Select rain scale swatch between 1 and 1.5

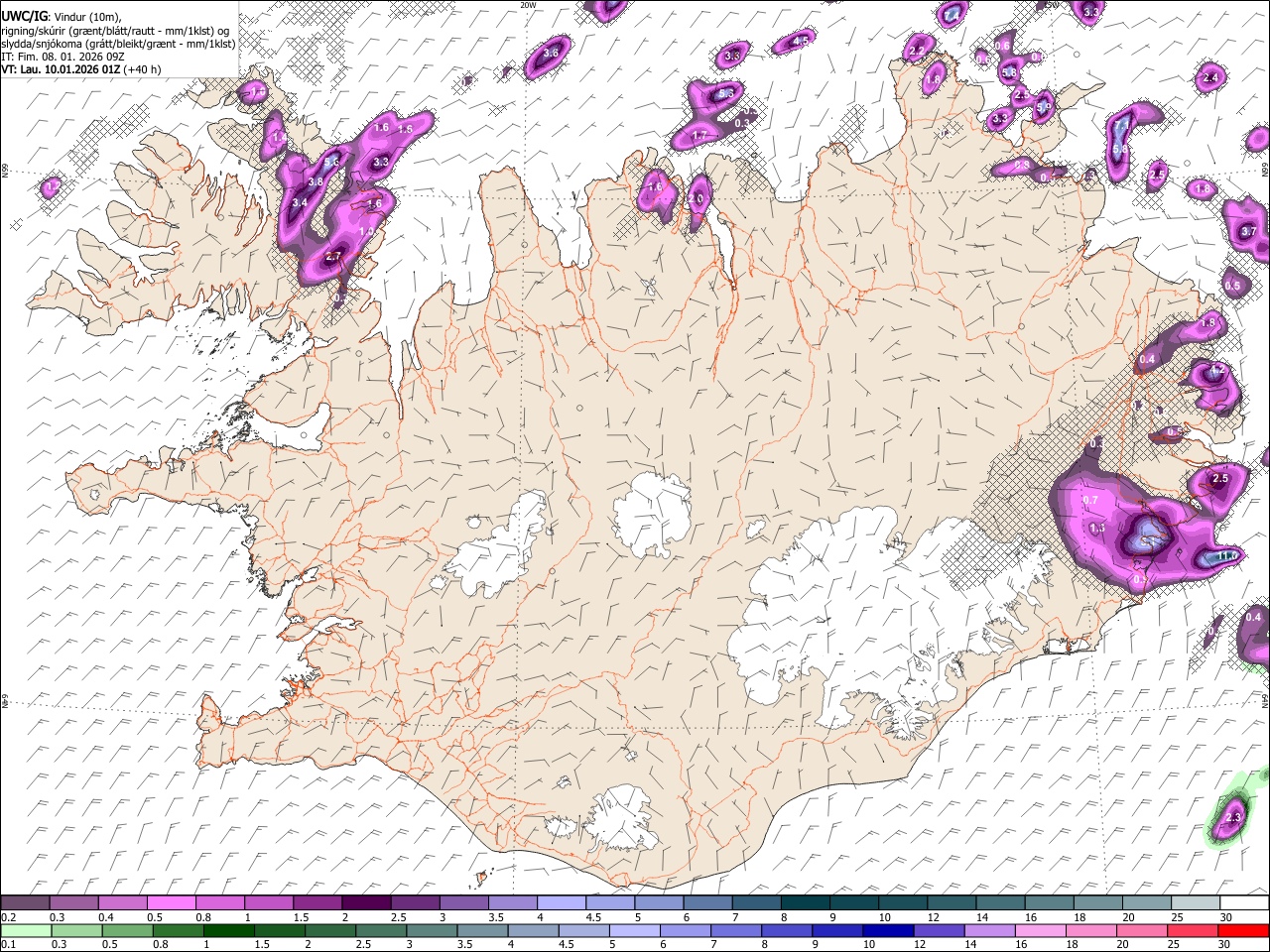click(230, 930)
